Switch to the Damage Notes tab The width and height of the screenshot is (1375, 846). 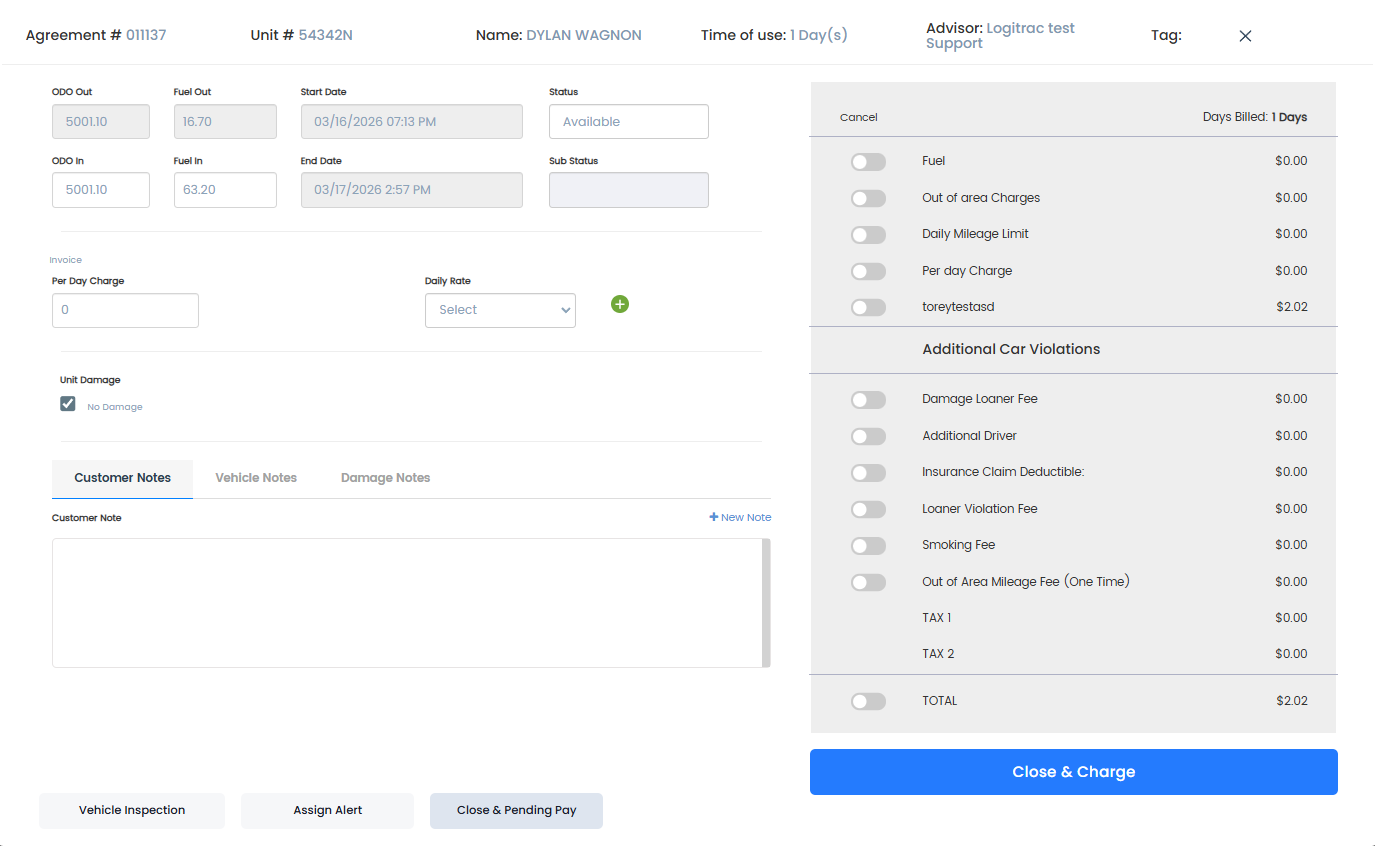tap(385, 478)
